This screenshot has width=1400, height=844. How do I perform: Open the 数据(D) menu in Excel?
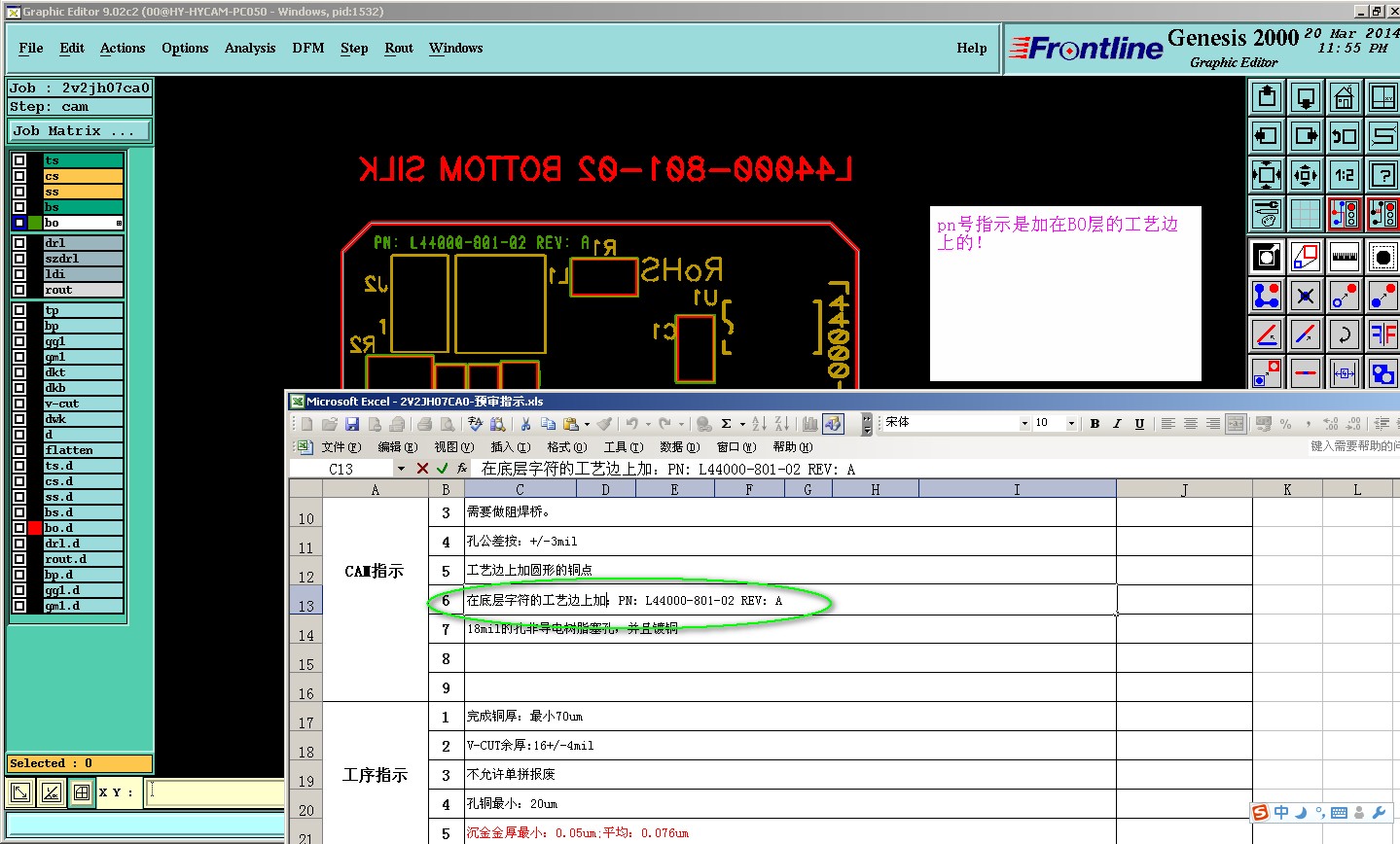tap(679, 447)
